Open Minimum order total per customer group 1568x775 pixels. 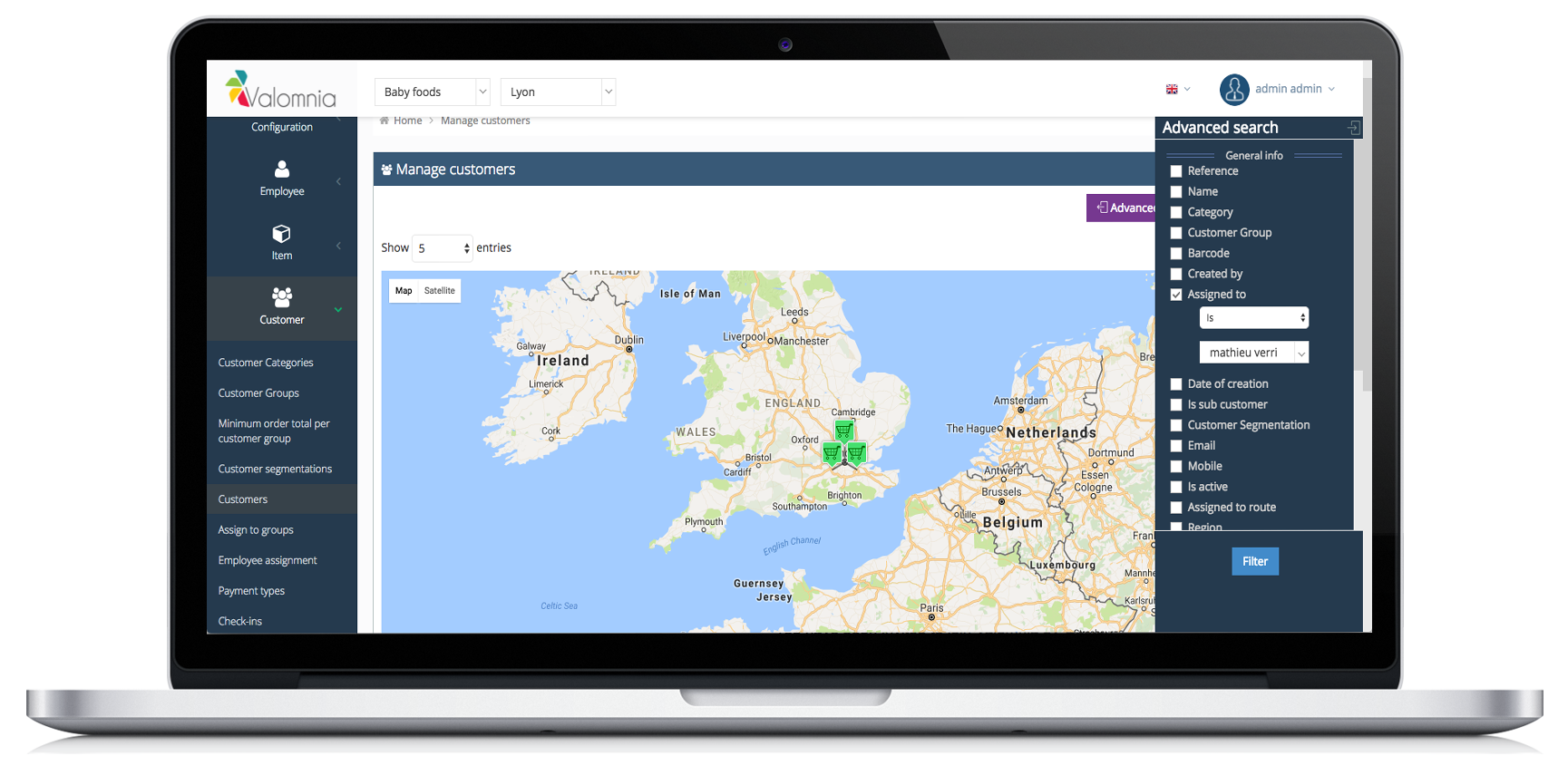(x=274, y=431)
